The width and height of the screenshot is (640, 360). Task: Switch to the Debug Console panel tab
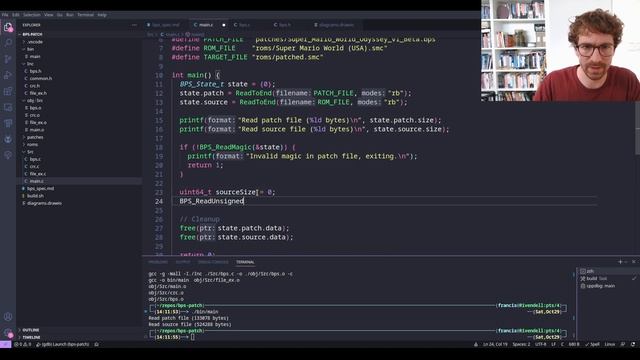click(213, 262)
